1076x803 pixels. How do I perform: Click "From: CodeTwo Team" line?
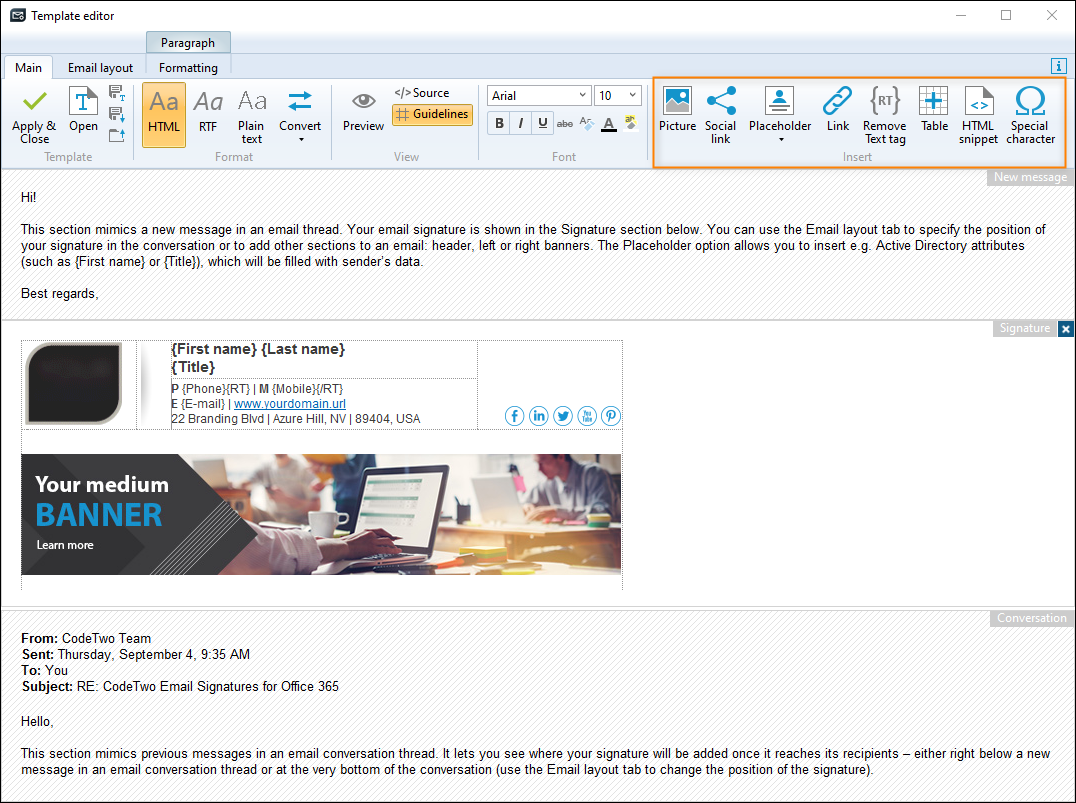click(86, 638)
